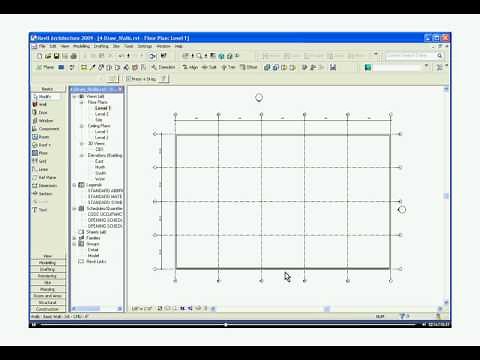Screen dimensions: 480x360
Task: Select the Floor tool
Action: [40, 153]
